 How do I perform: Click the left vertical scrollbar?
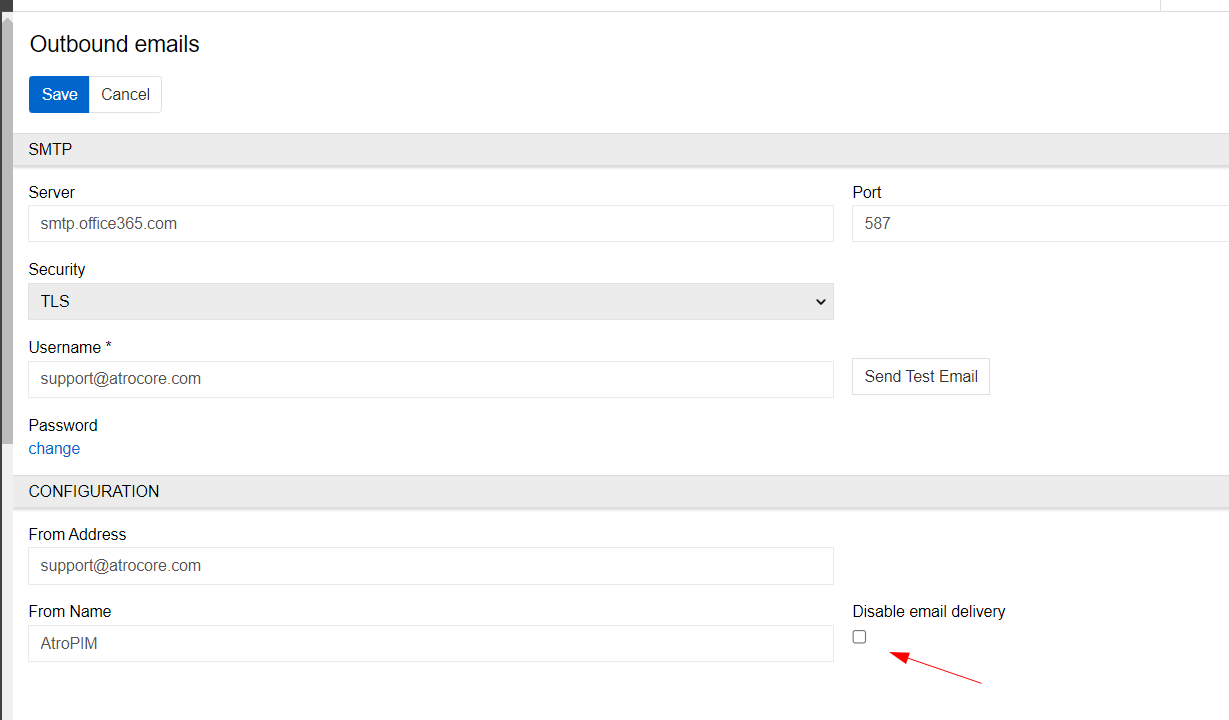click(6, 230)
